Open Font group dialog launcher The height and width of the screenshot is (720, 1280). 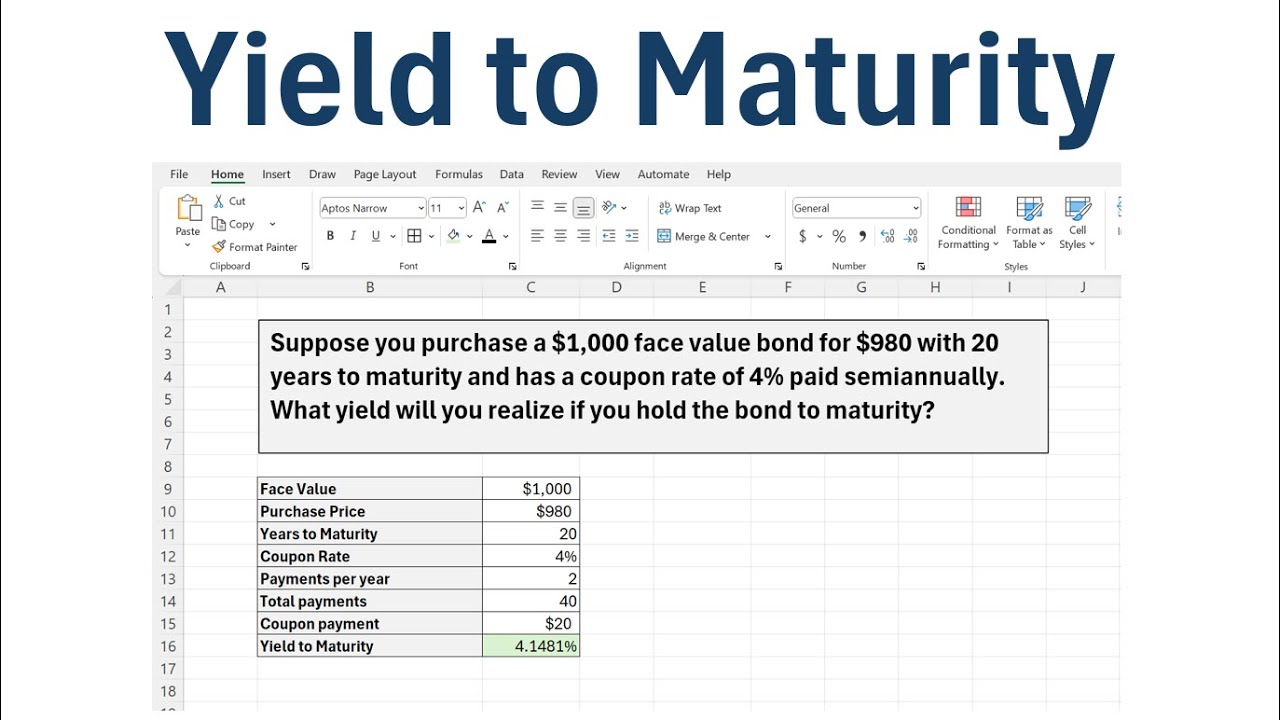[x=512, y=266]
